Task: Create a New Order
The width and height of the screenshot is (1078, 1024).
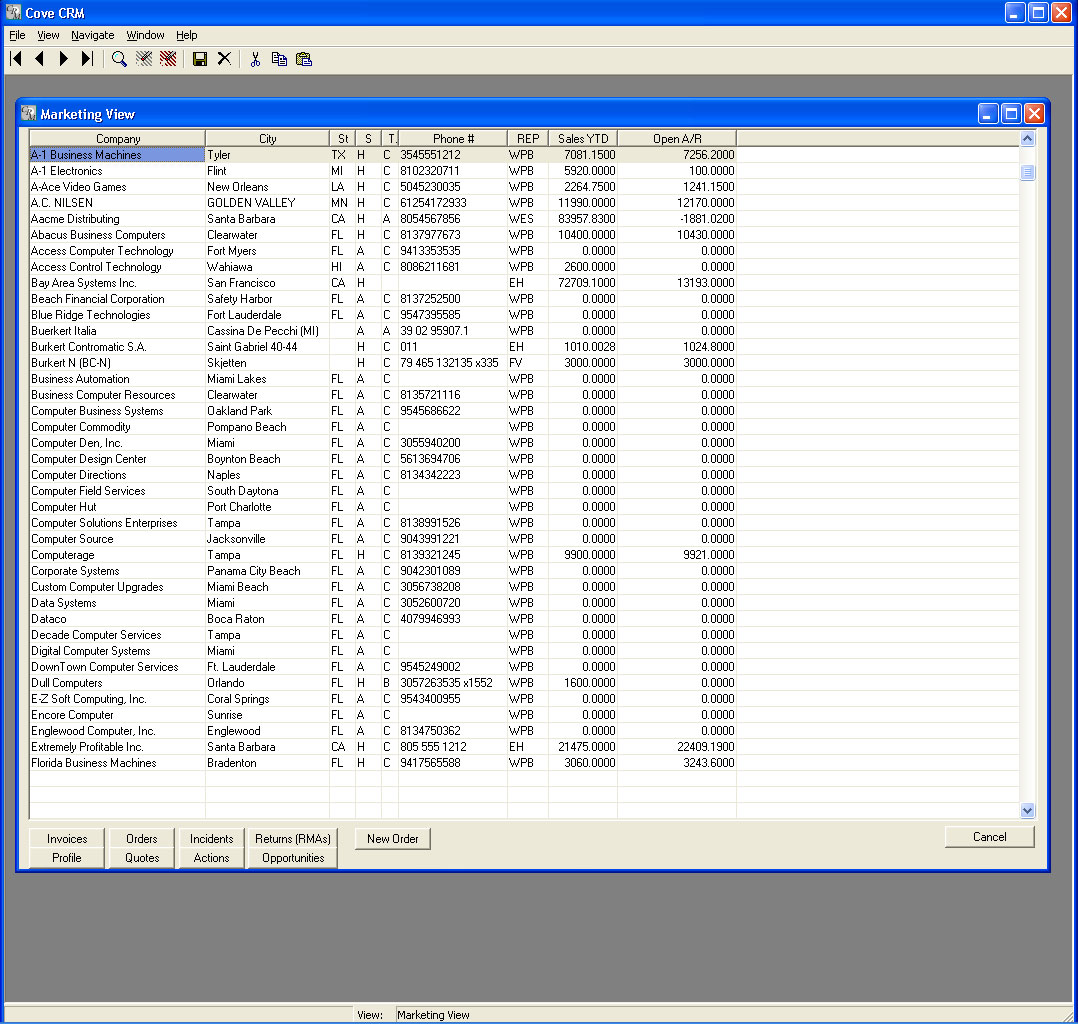Action: point(393,838)
